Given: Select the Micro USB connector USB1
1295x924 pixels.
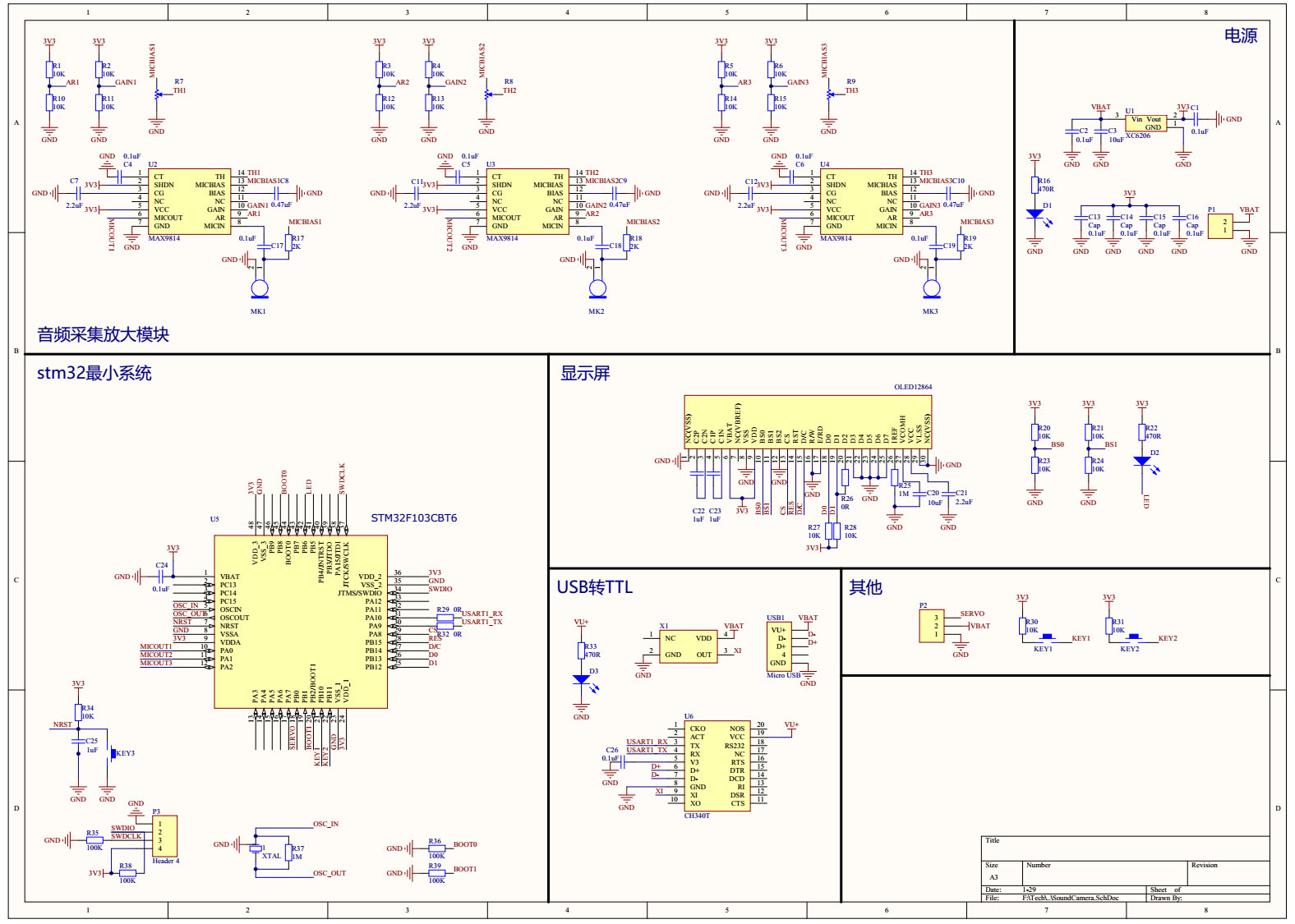Looking at the screenshot, I should point(780,646).
